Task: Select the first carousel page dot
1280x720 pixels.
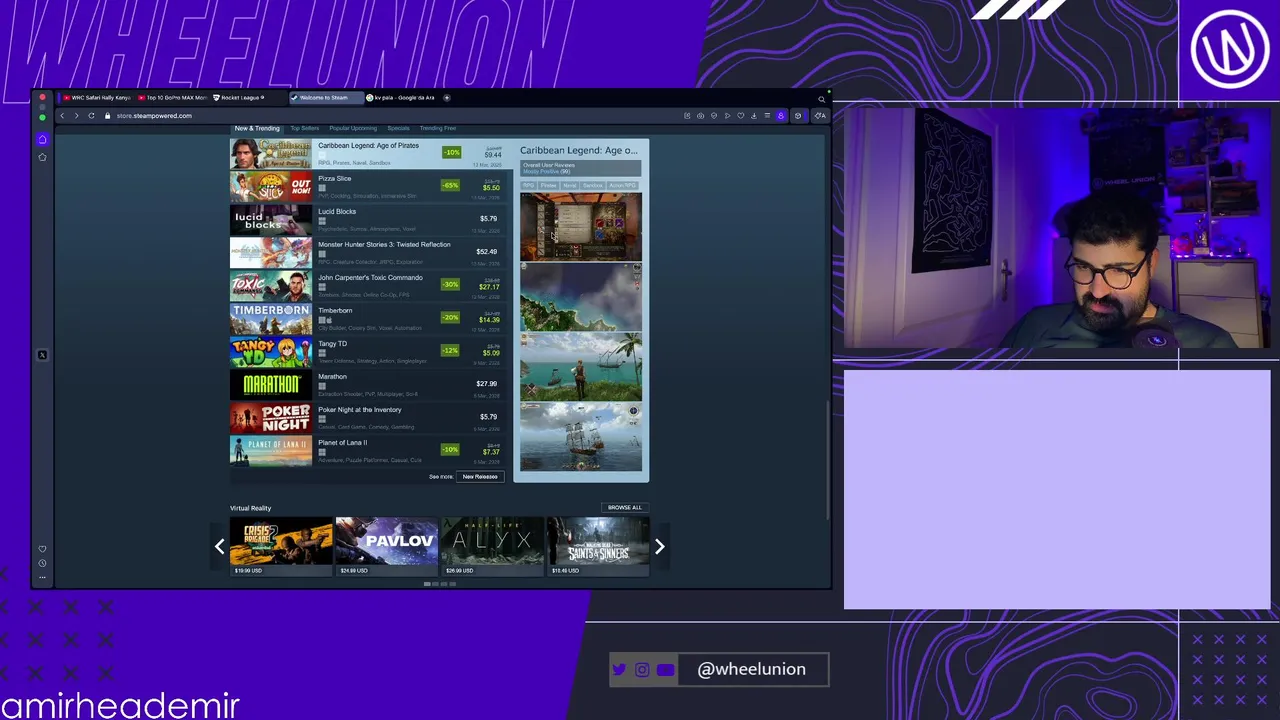Action: click(x=428, y=584)
